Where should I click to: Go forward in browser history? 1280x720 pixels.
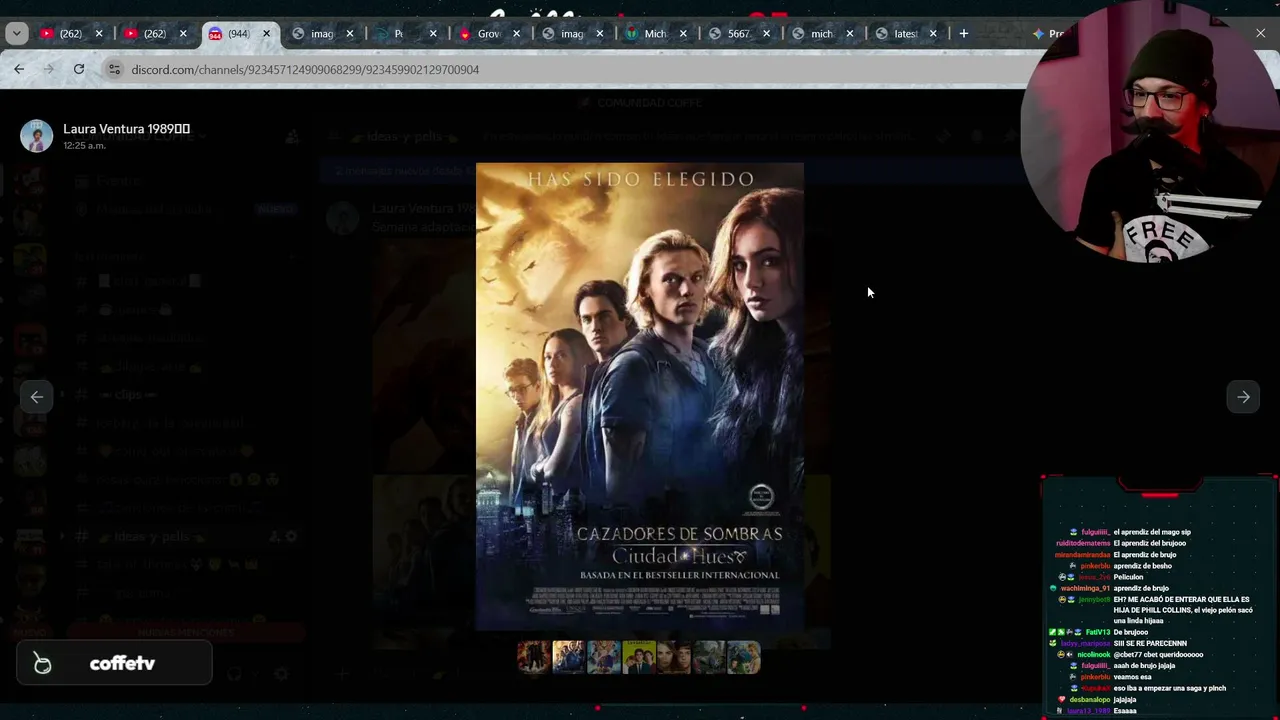[x=48, y=69]
